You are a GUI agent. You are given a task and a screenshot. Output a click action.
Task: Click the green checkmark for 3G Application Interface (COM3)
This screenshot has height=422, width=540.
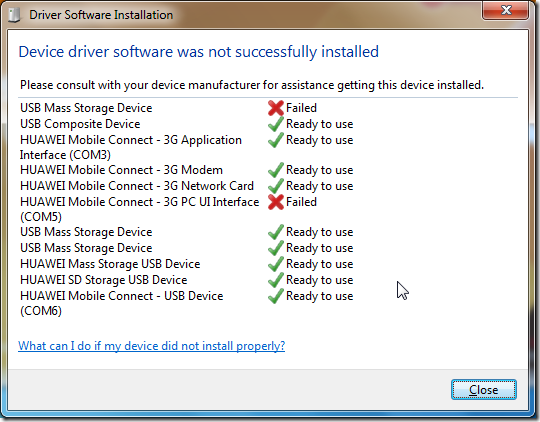(276, 140)
